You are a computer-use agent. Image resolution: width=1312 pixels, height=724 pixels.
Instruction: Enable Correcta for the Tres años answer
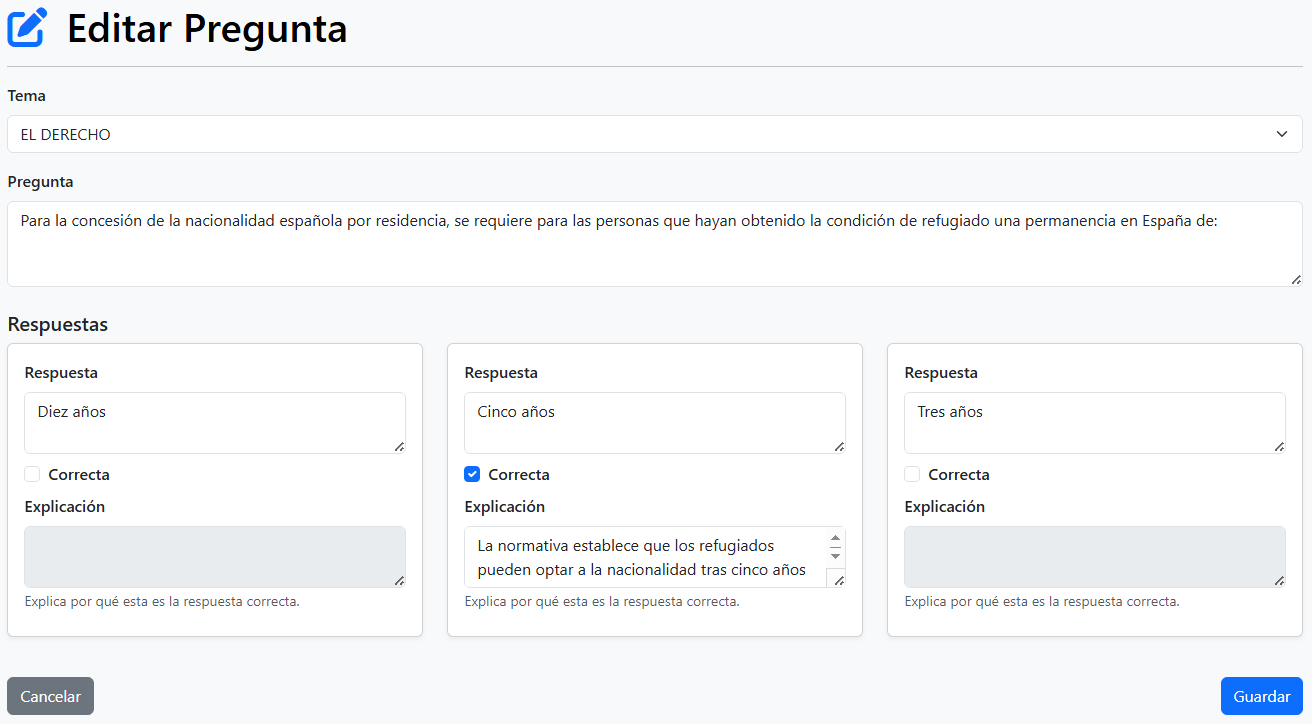pos(911,474)
